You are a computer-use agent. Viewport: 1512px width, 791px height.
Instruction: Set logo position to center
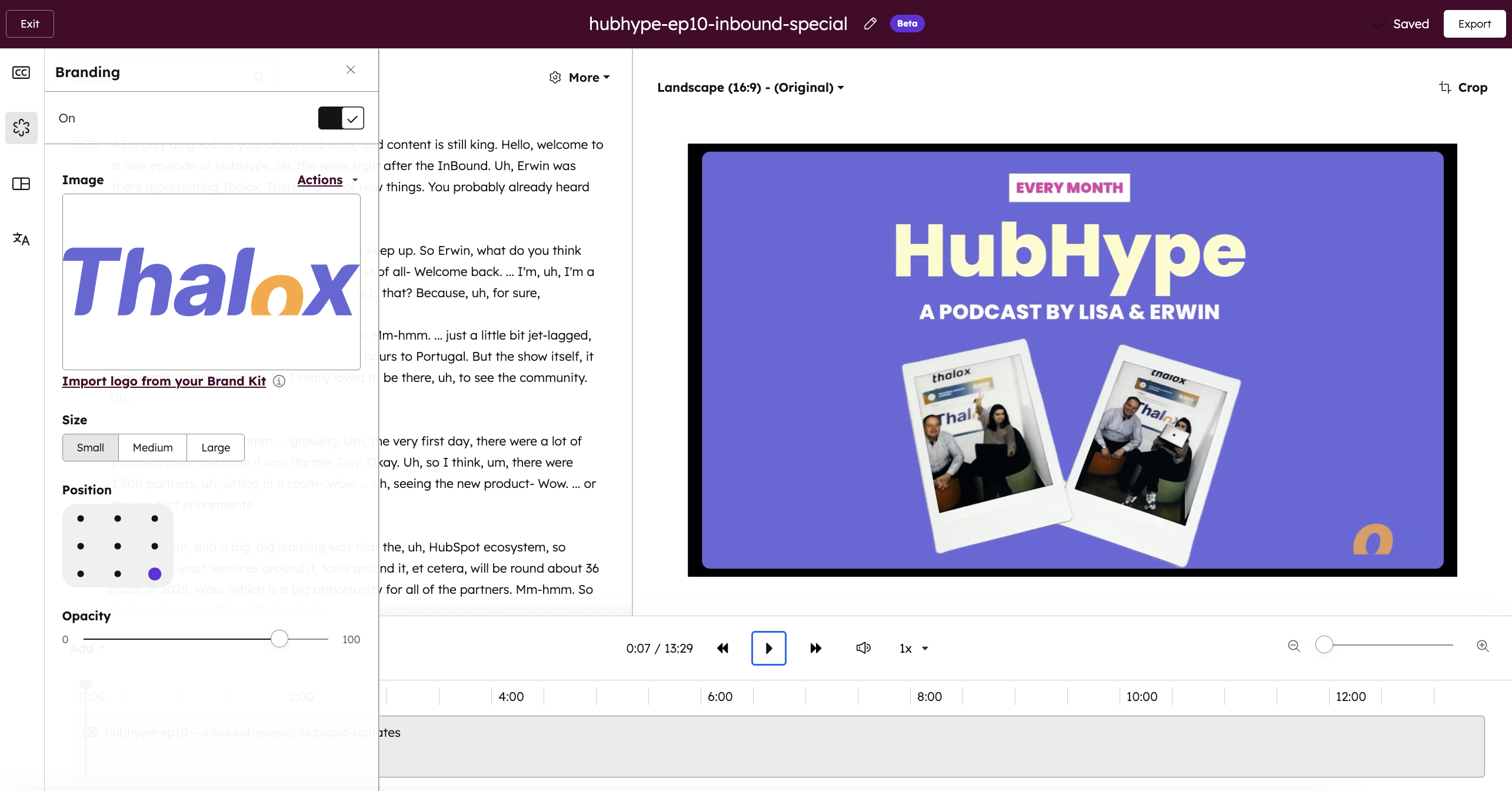pyautogui.click(x=118, y=546)
